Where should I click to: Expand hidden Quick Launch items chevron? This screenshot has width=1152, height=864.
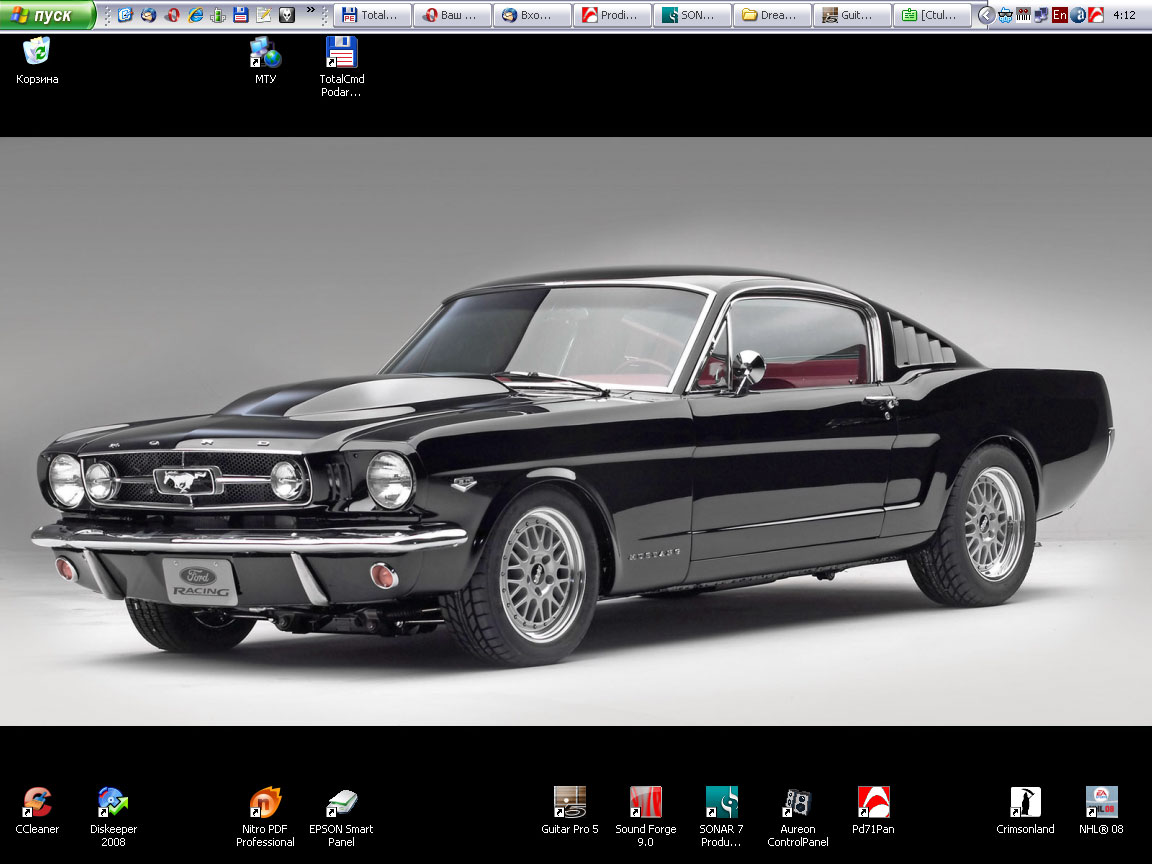pos(311,10)
